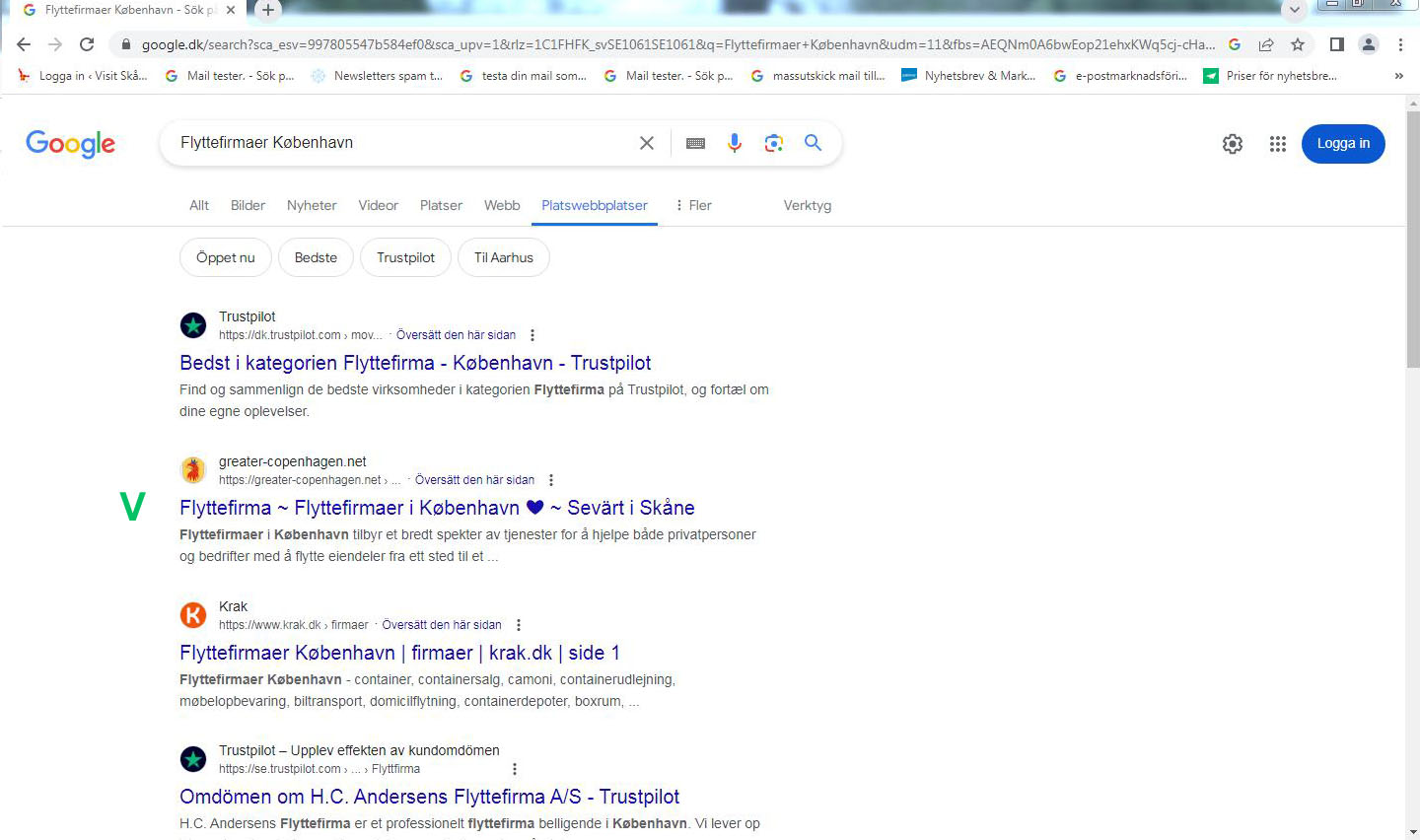Open new browser tab plus button
1420x840 pixels.
tap(268, 10)
